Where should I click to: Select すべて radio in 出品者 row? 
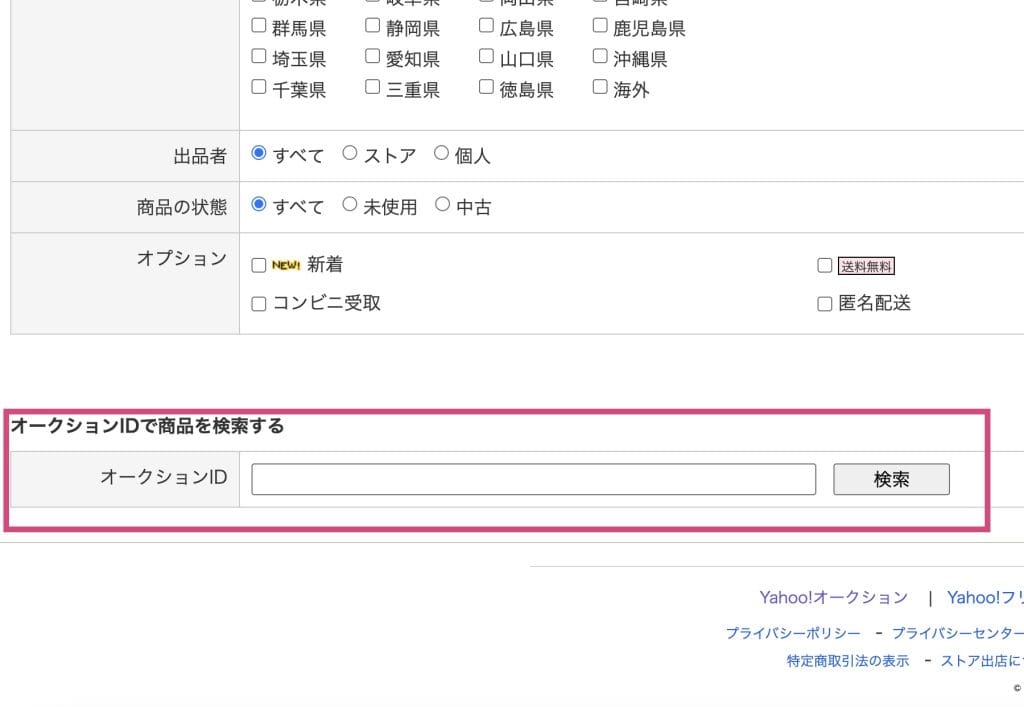click(259, 154)
